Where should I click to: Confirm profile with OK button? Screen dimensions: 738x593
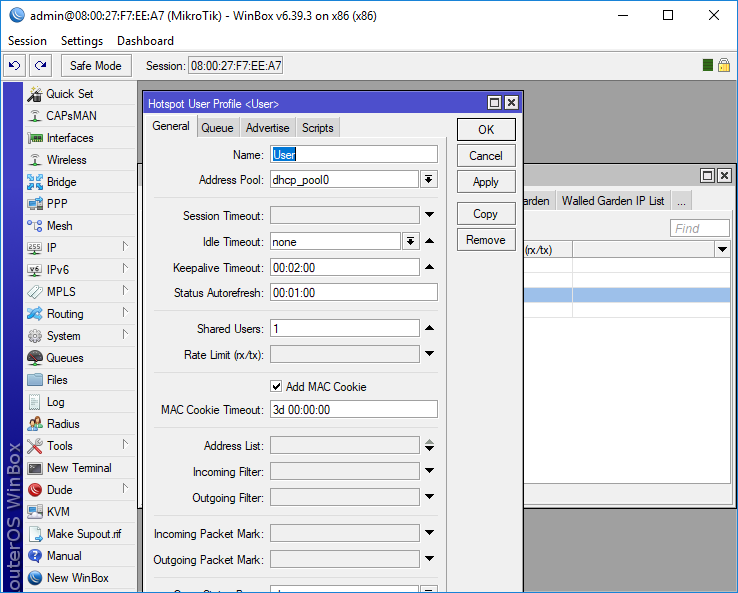[486, 129]
